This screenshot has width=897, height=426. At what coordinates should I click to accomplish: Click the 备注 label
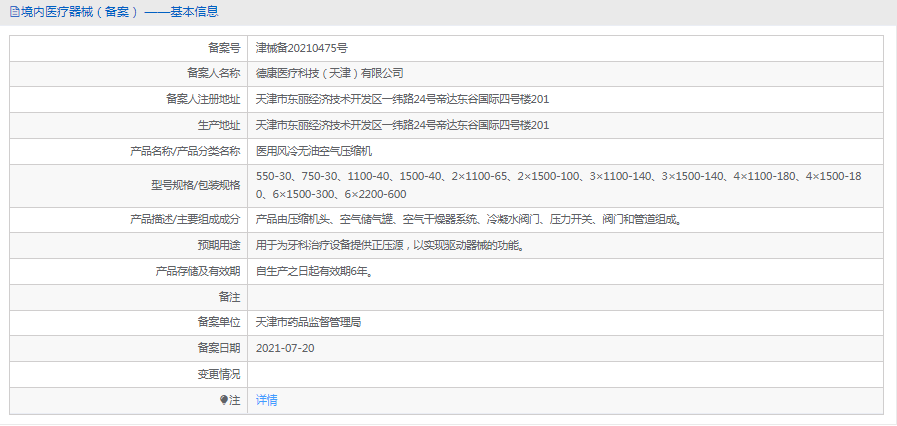tap(229, 297)
